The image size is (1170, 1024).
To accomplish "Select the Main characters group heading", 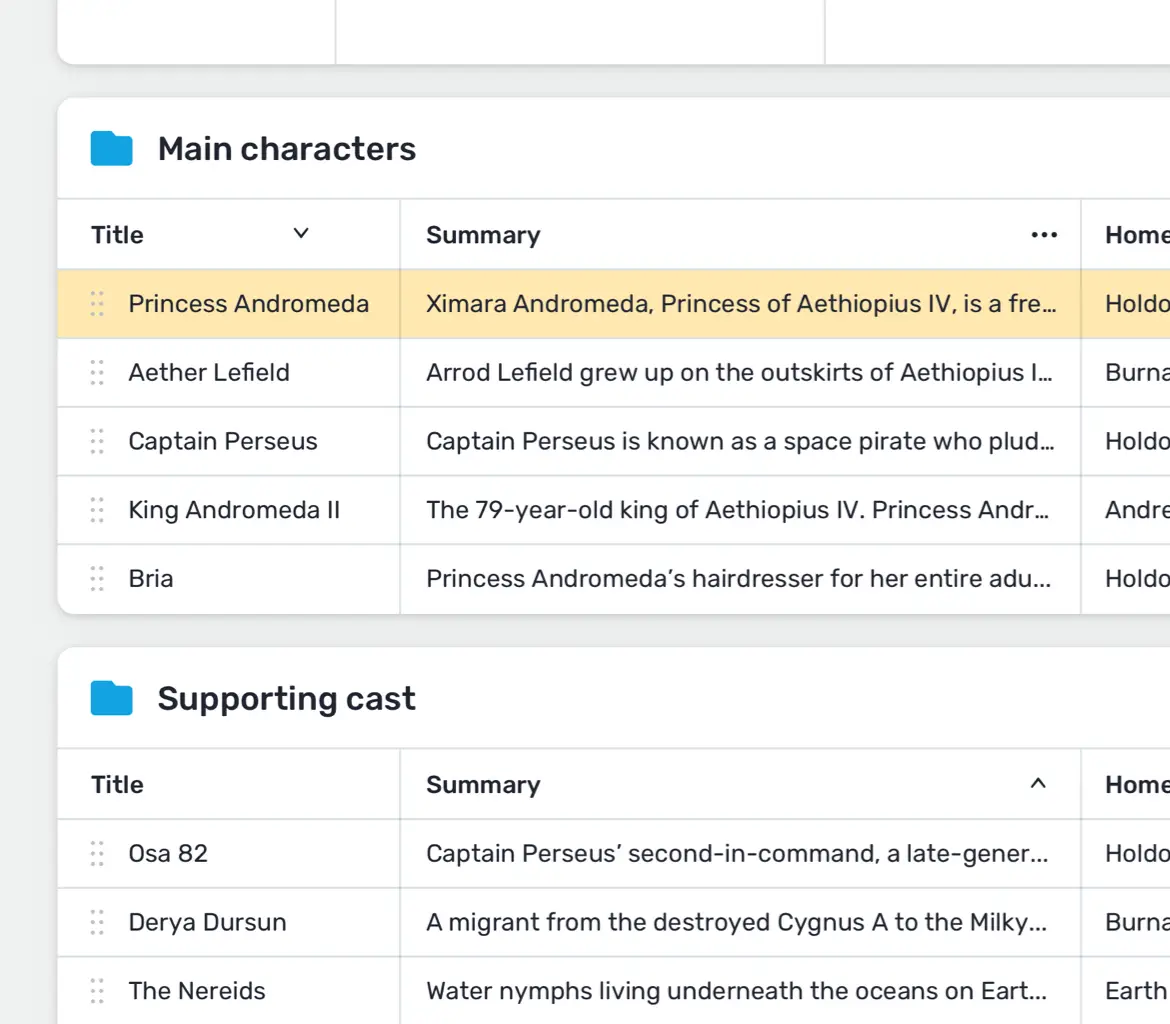I will (x=286, y=149).
